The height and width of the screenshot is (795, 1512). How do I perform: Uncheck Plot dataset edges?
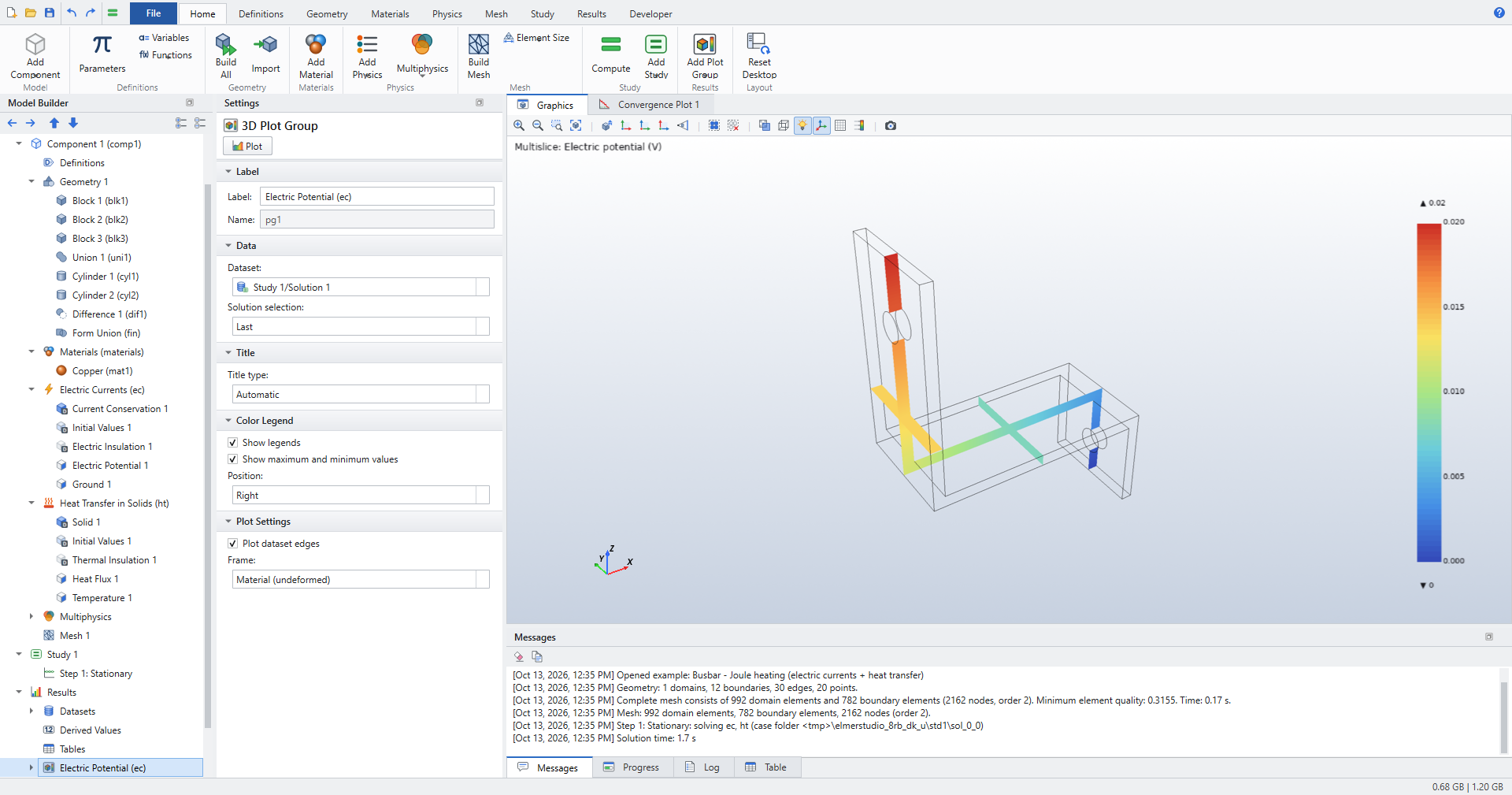[232, 544]
